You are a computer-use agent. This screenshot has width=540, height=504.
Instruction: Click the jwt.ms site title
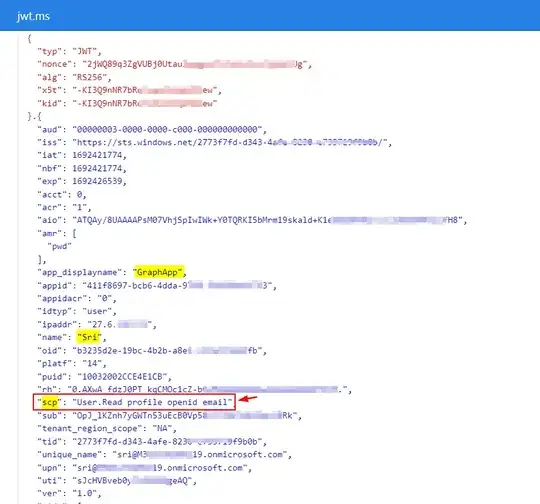pos(33,16)
